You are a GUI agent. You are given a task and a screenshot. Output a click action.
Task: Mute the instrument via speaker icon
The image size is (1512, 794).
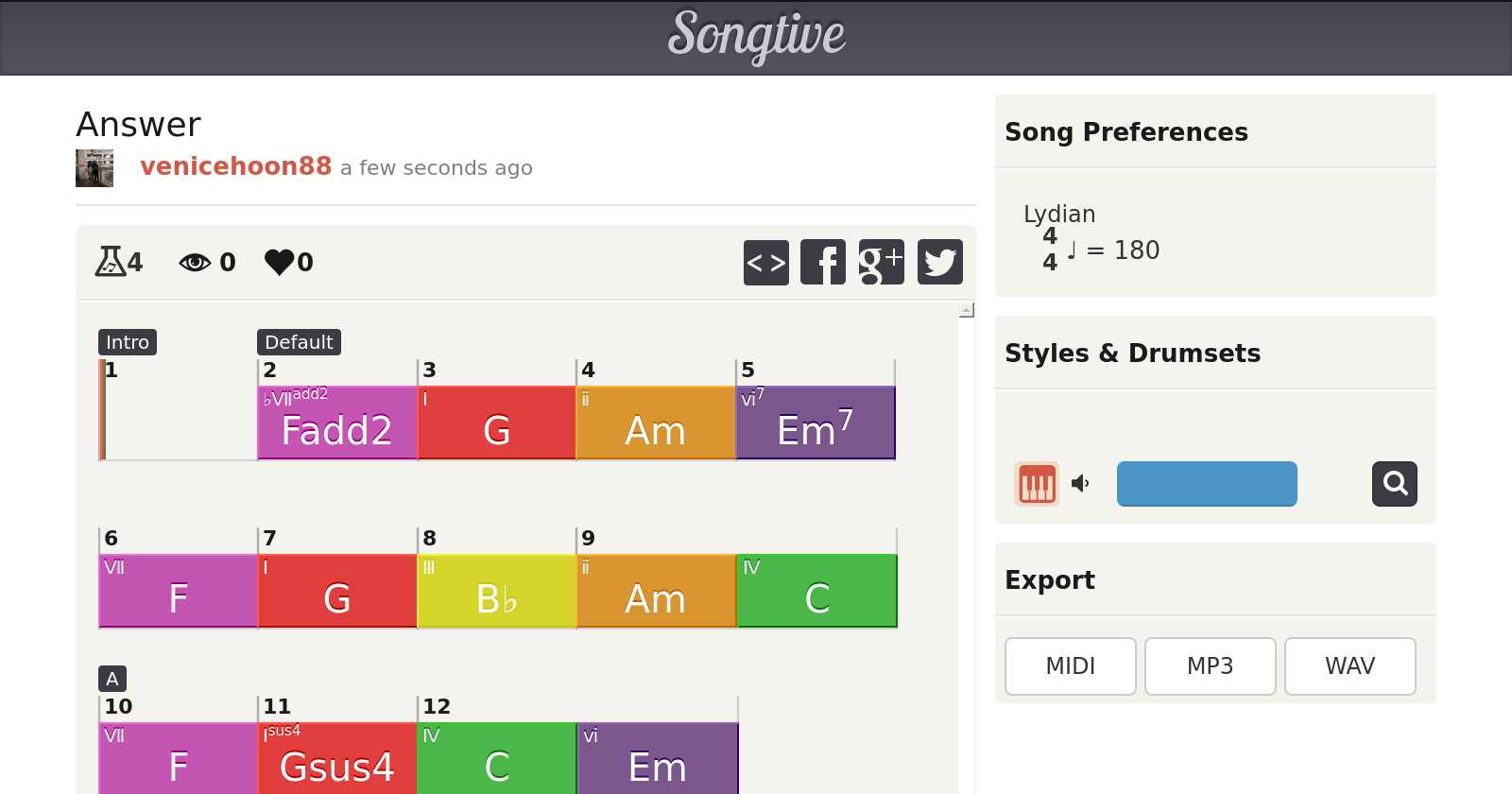pos(1080,484)
